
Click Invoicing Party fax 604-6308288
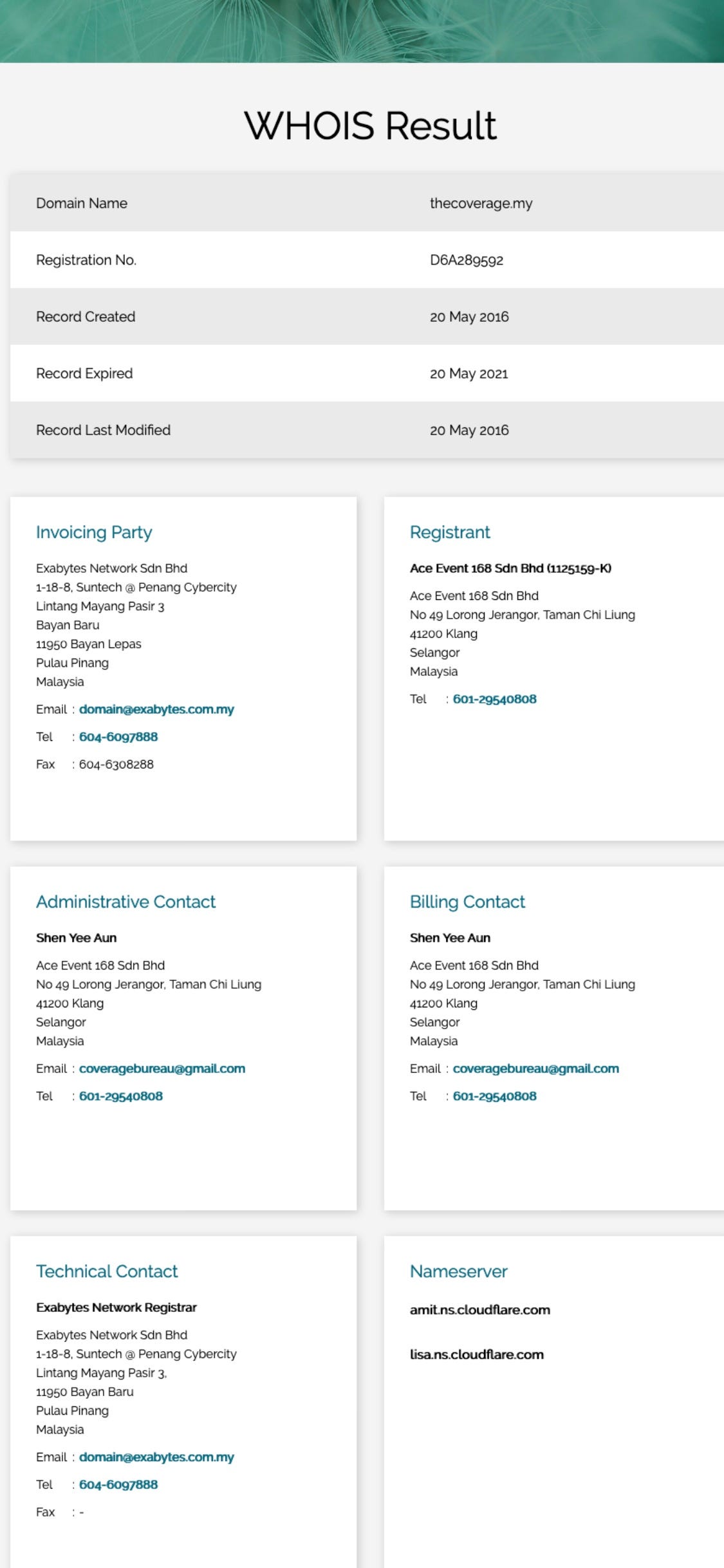116,765
